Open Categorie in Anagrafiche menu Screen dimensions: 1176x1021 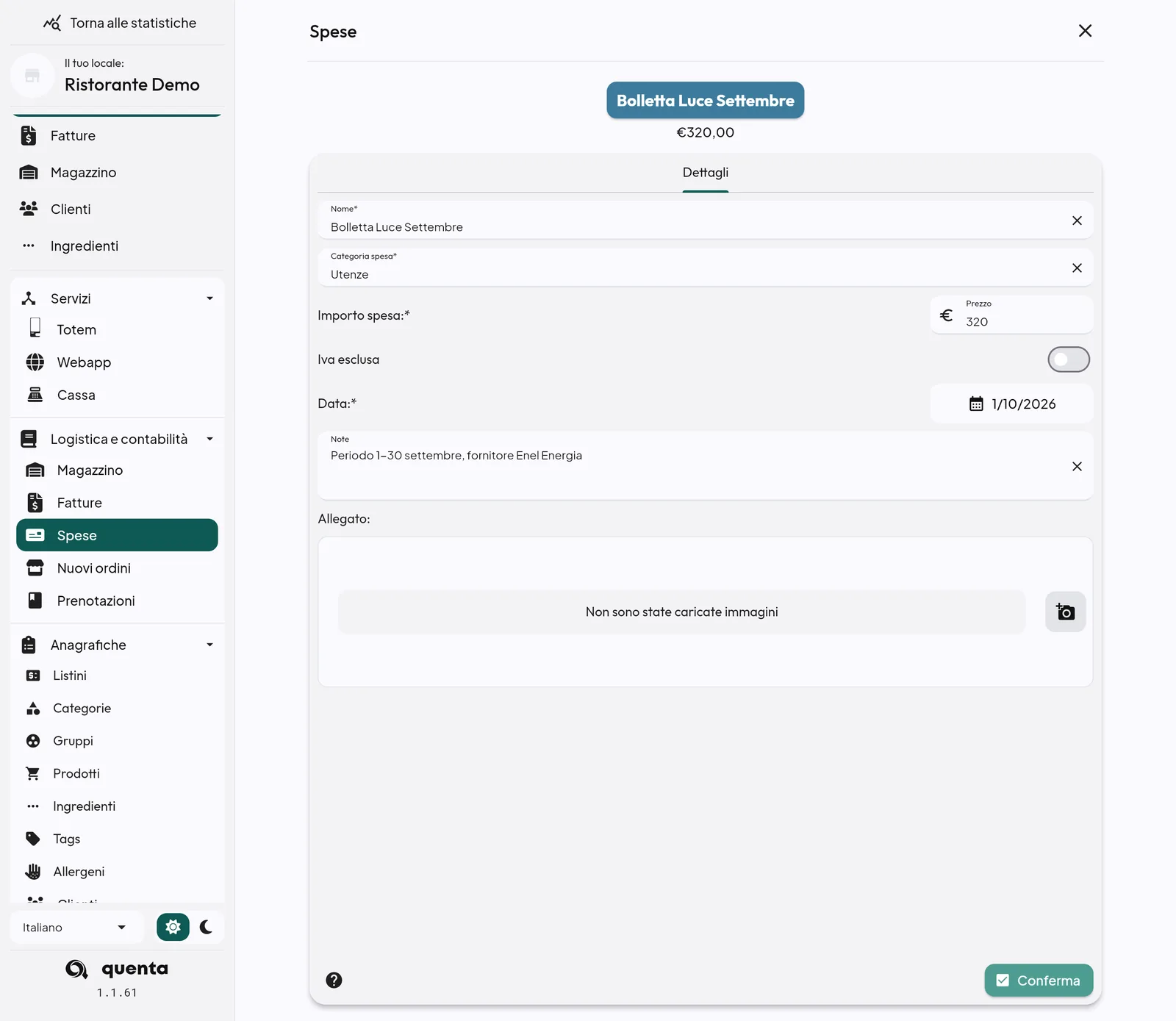coord(82,708)
